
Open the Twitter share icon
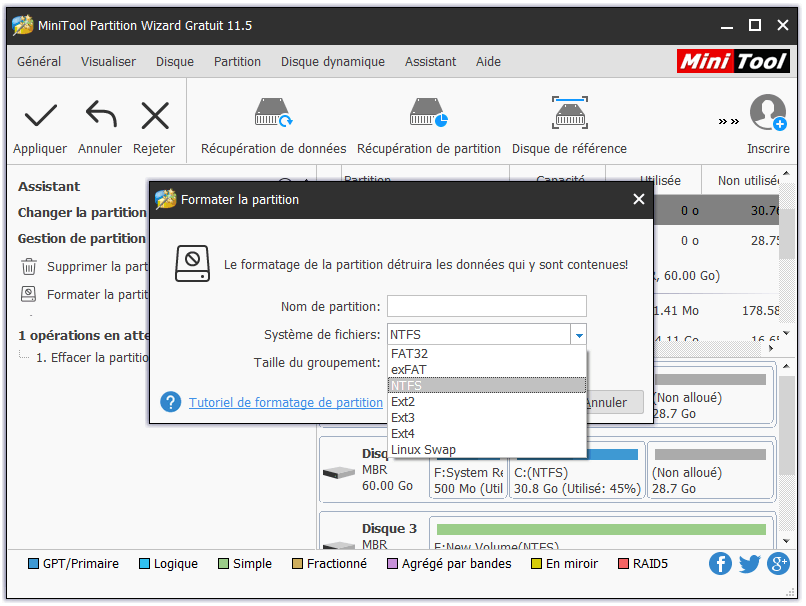coord(749,564)
